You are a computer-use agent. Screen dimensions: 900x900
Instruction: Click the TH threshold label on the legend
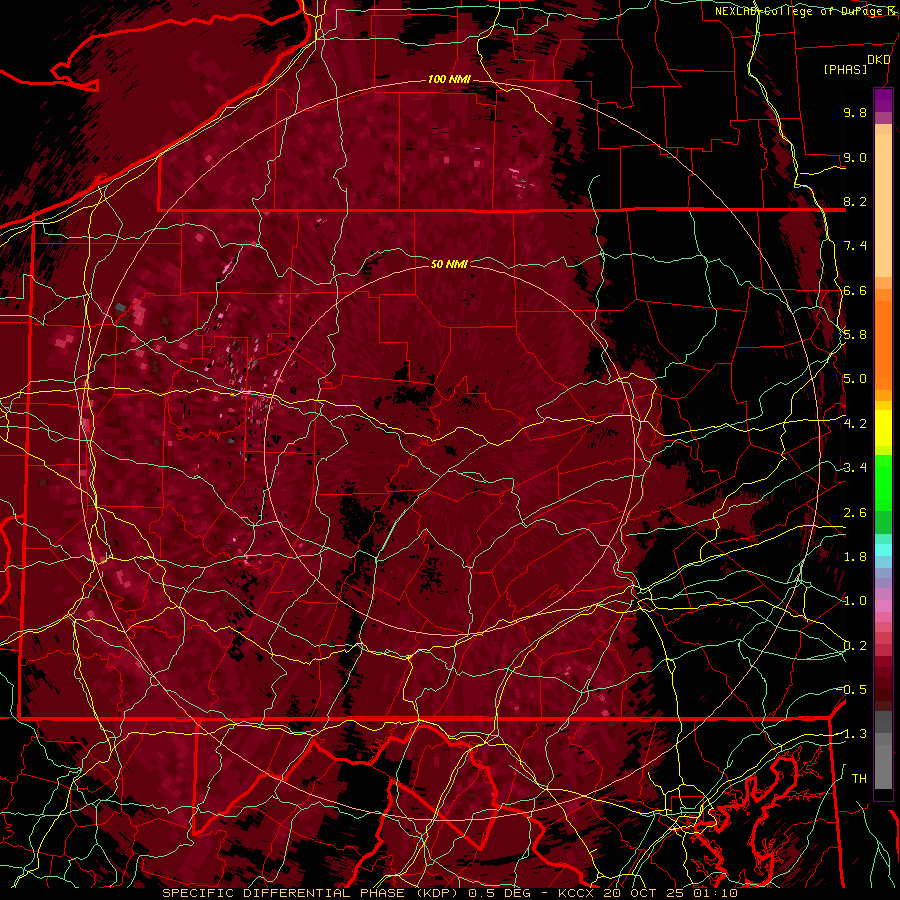pos(859,779)
